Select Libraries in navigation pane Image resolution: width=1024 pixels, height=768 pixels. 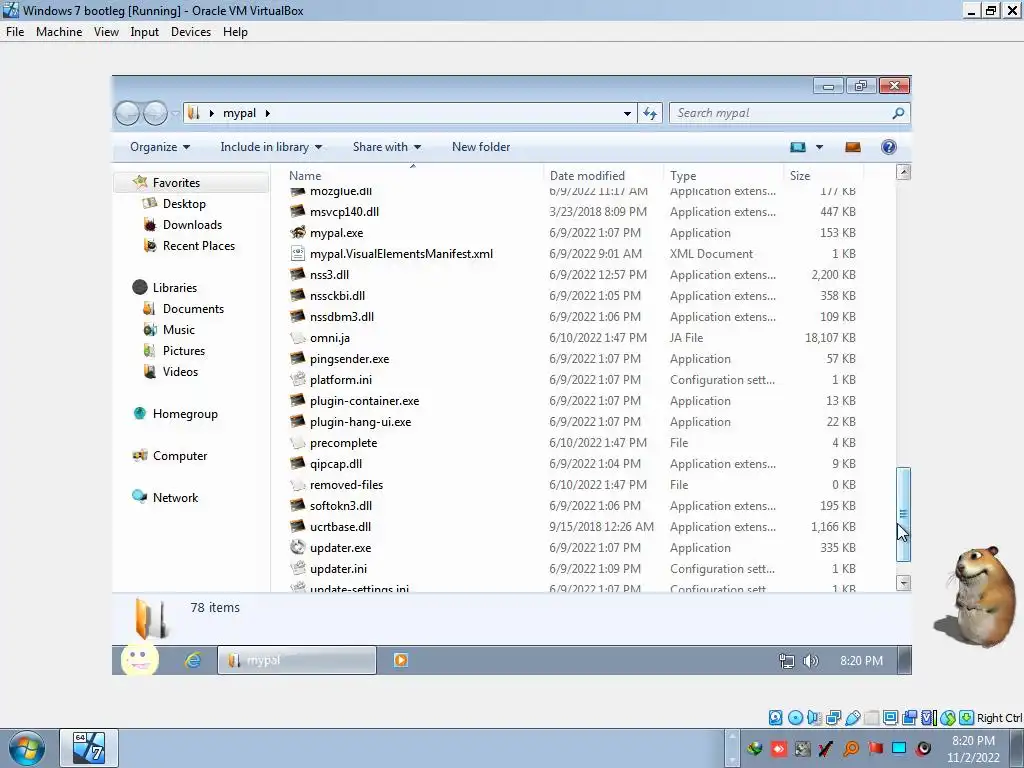click(174, 287)
